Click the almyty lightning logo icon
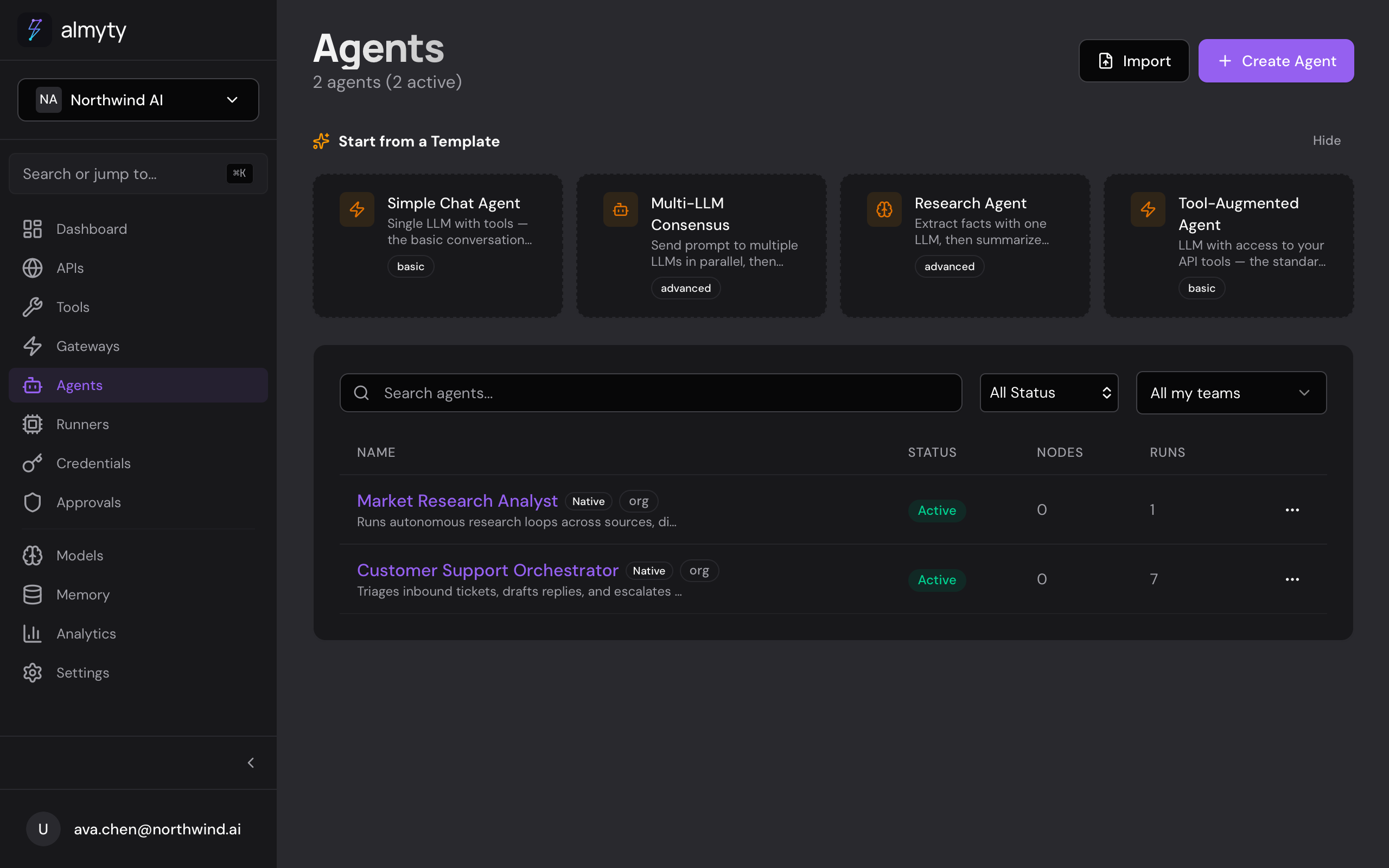1389x868 pixels. pyautogui.click(x=34, y=30)
